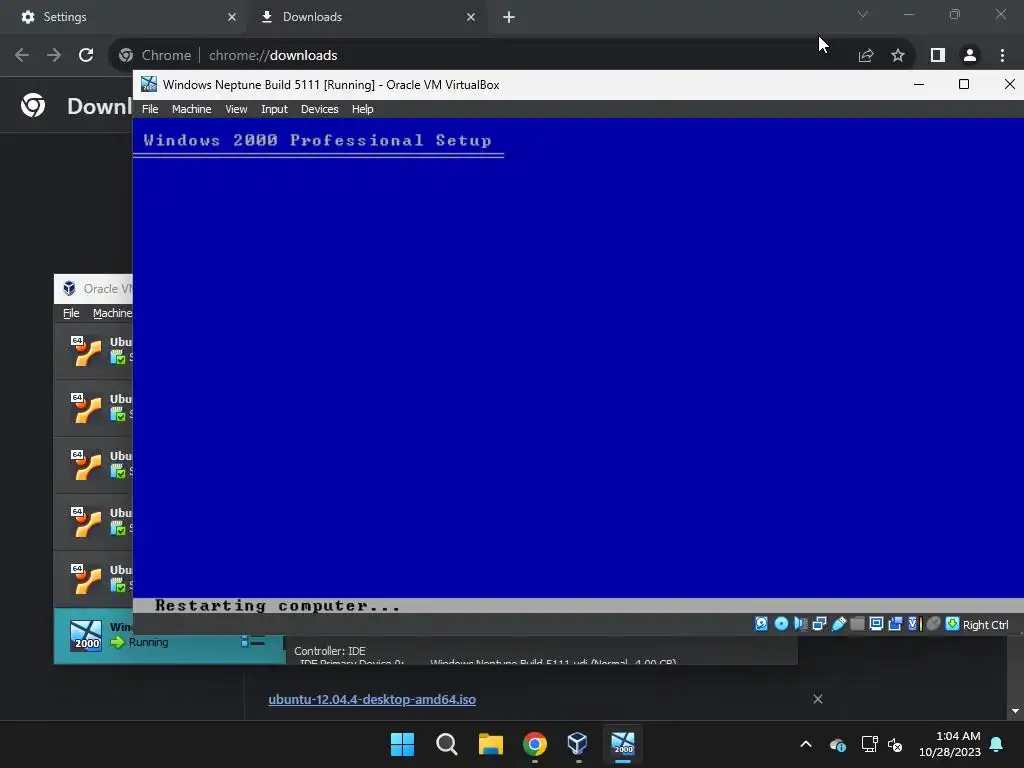
Task: Open the View menu in the VM window
Action: point(236,109)
